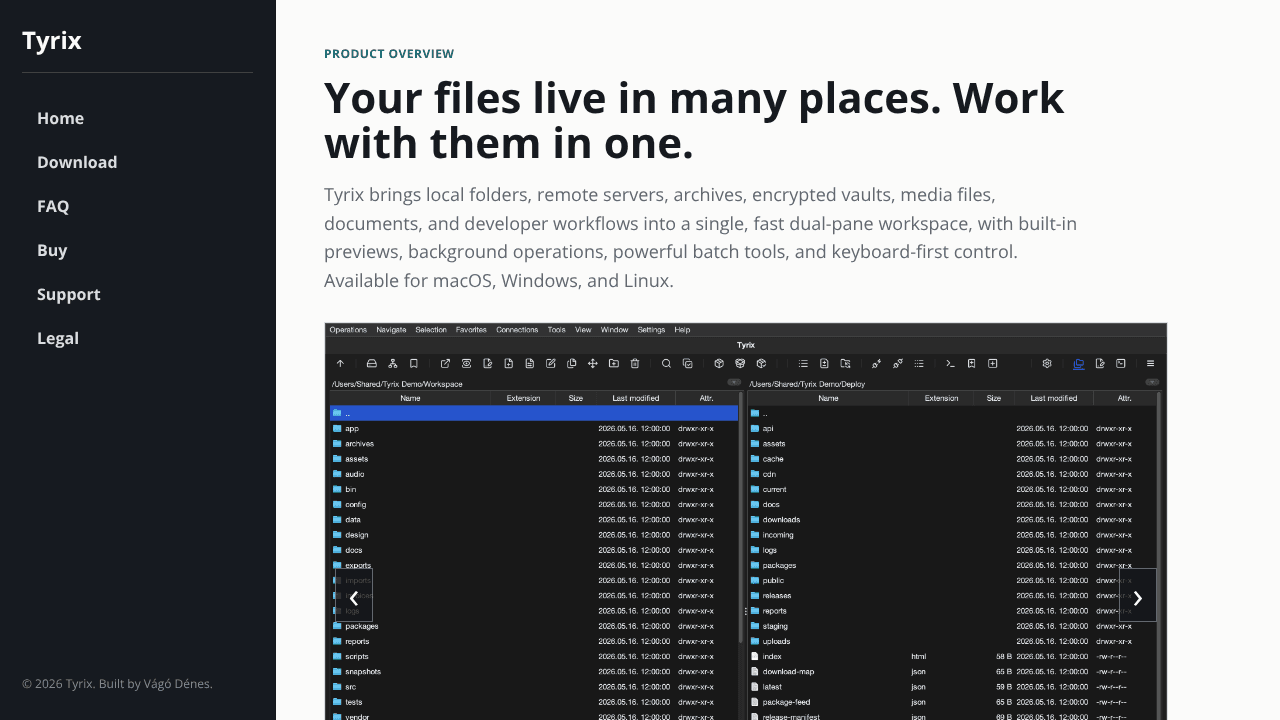1280x720 pixels.
Task: Select the 'package-feed' json file in right pane
Action: pos(952,702)
